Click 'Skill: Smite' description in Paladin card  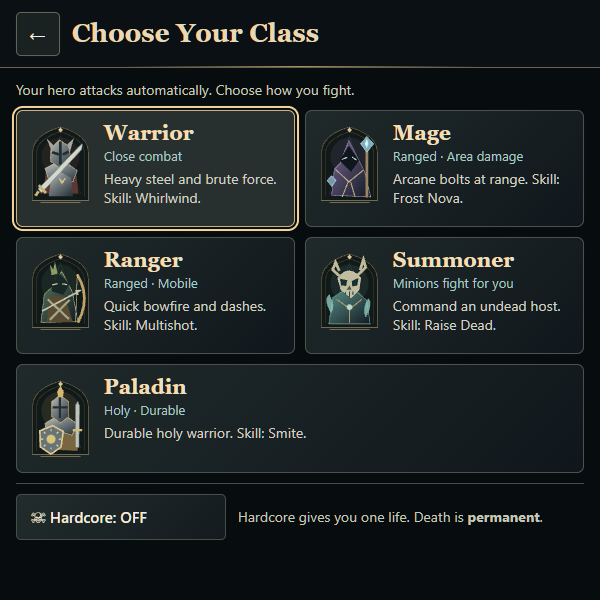click(x=272, y=433)
